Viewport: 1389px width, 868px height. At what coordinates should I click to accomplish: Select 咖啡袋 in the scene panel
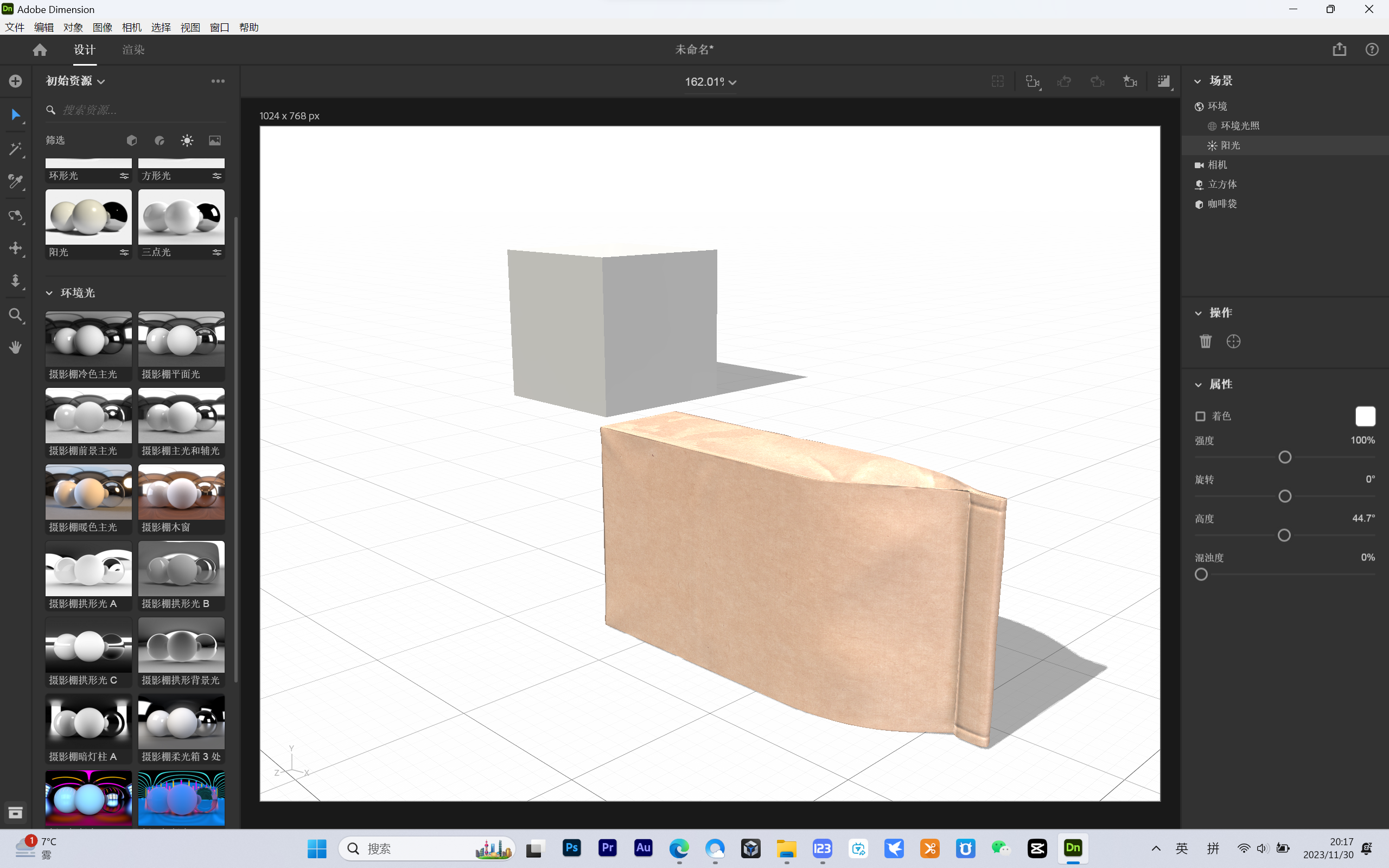pos(1222,204)
